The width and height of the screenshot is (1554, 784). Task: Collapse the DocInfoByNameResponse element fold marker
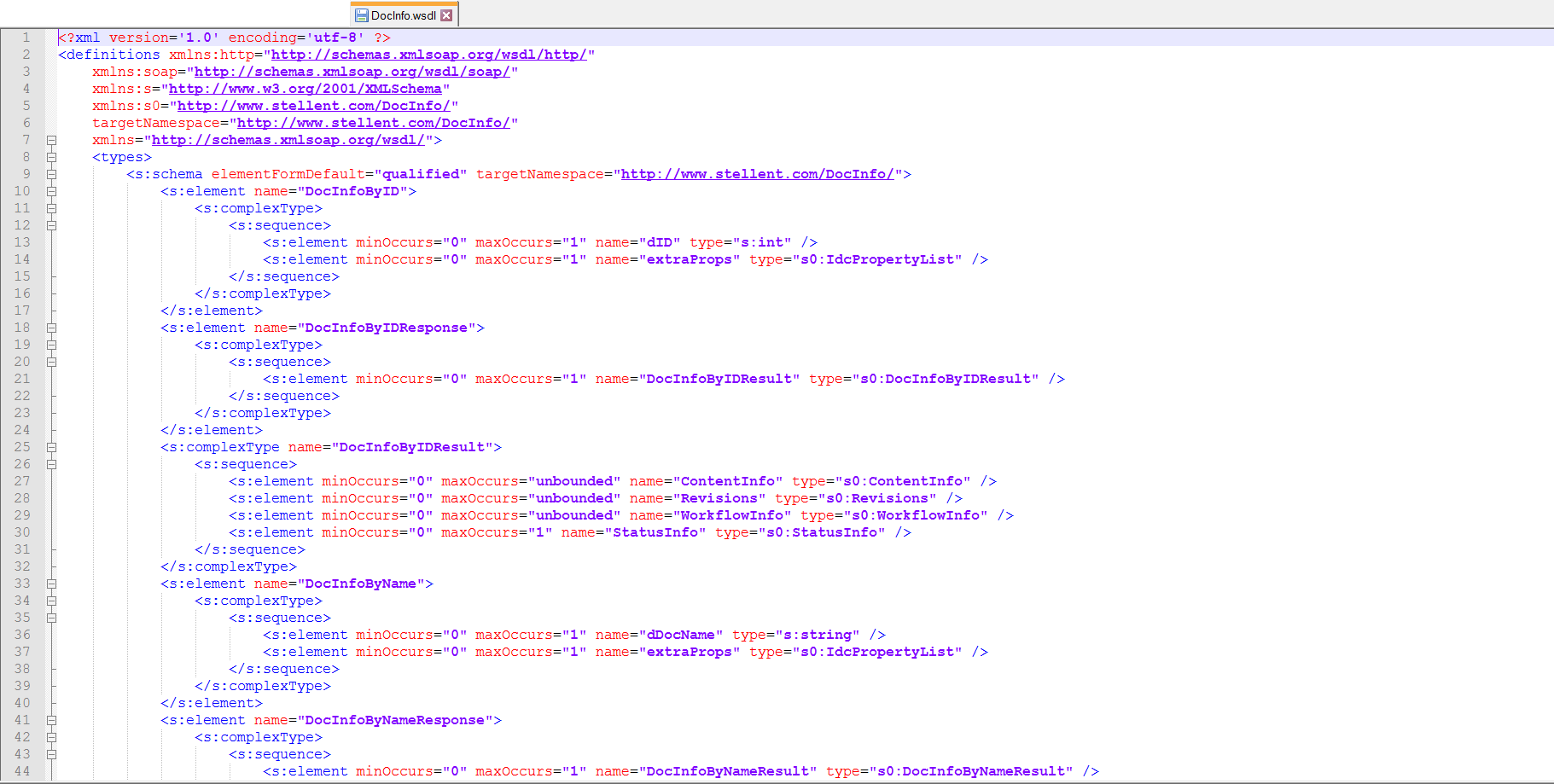51,720
